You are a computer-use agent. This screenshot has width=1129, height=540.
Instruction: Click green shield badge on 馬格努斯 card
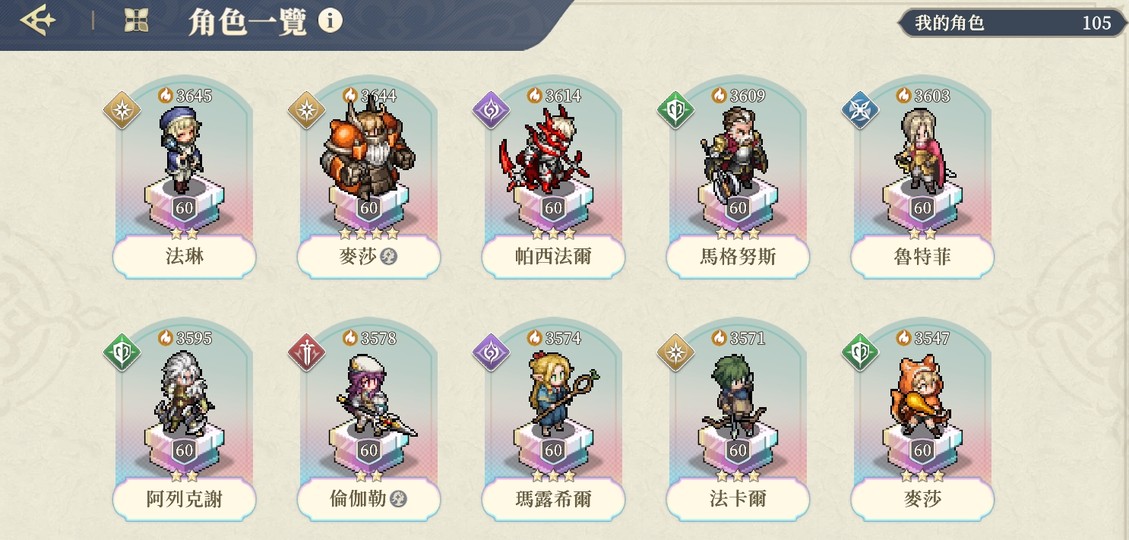tap(675, 110)
